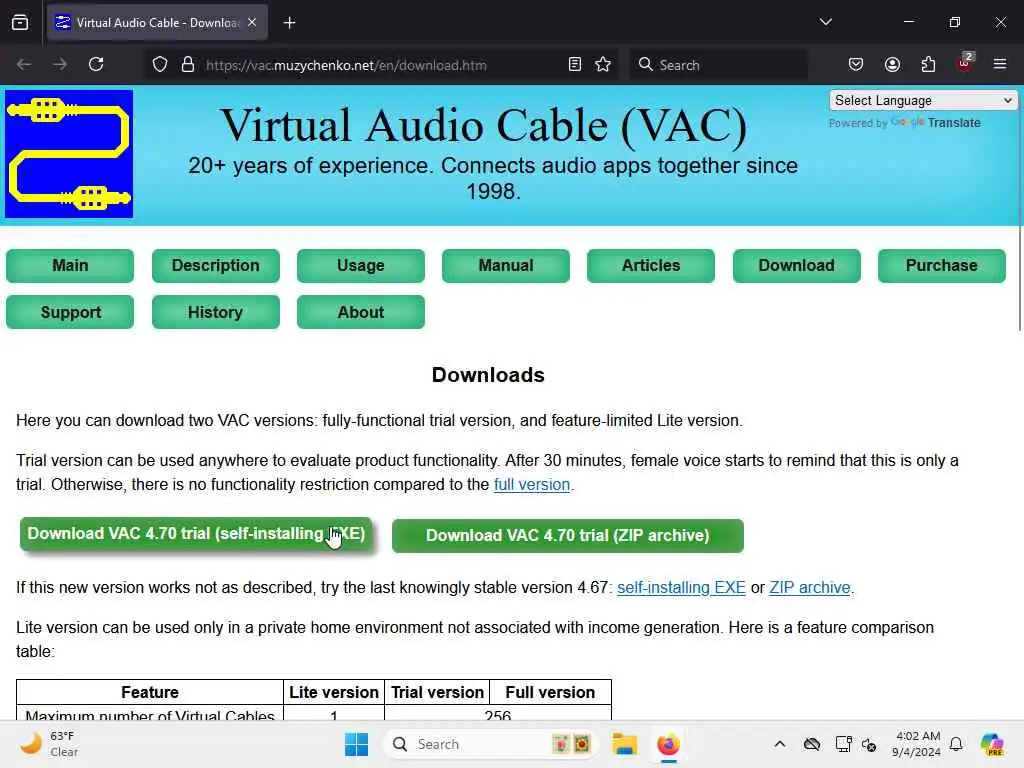Open tracking protection shield icon
Image resolution: width=1024 pixels, height=768 pixels.
[160, 65]
